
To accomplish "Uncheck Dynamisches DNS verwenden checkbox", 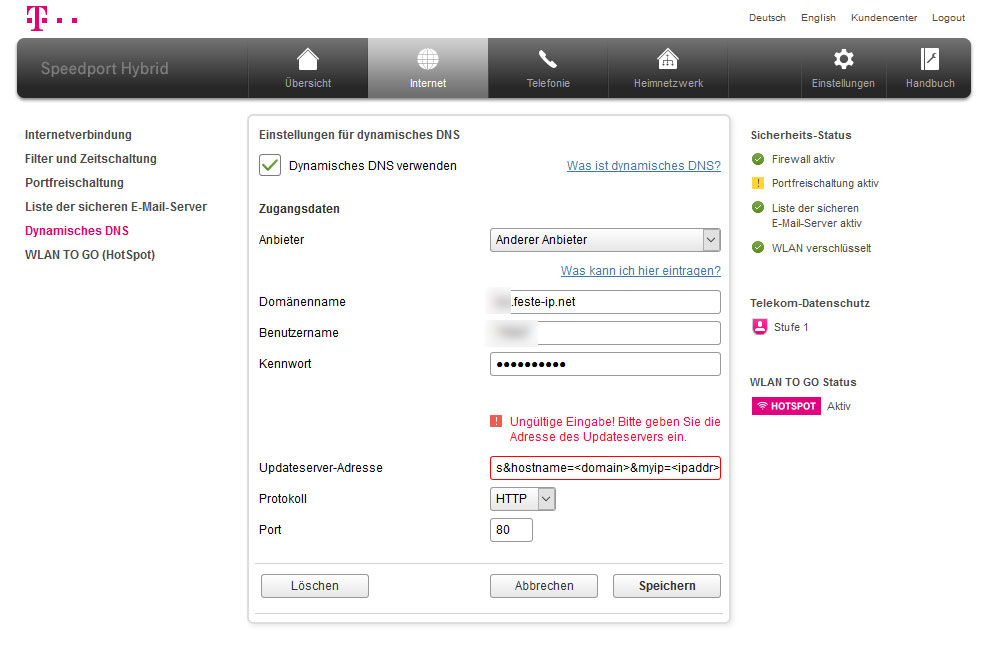I will pyautogui.click(x=270, y=166).
